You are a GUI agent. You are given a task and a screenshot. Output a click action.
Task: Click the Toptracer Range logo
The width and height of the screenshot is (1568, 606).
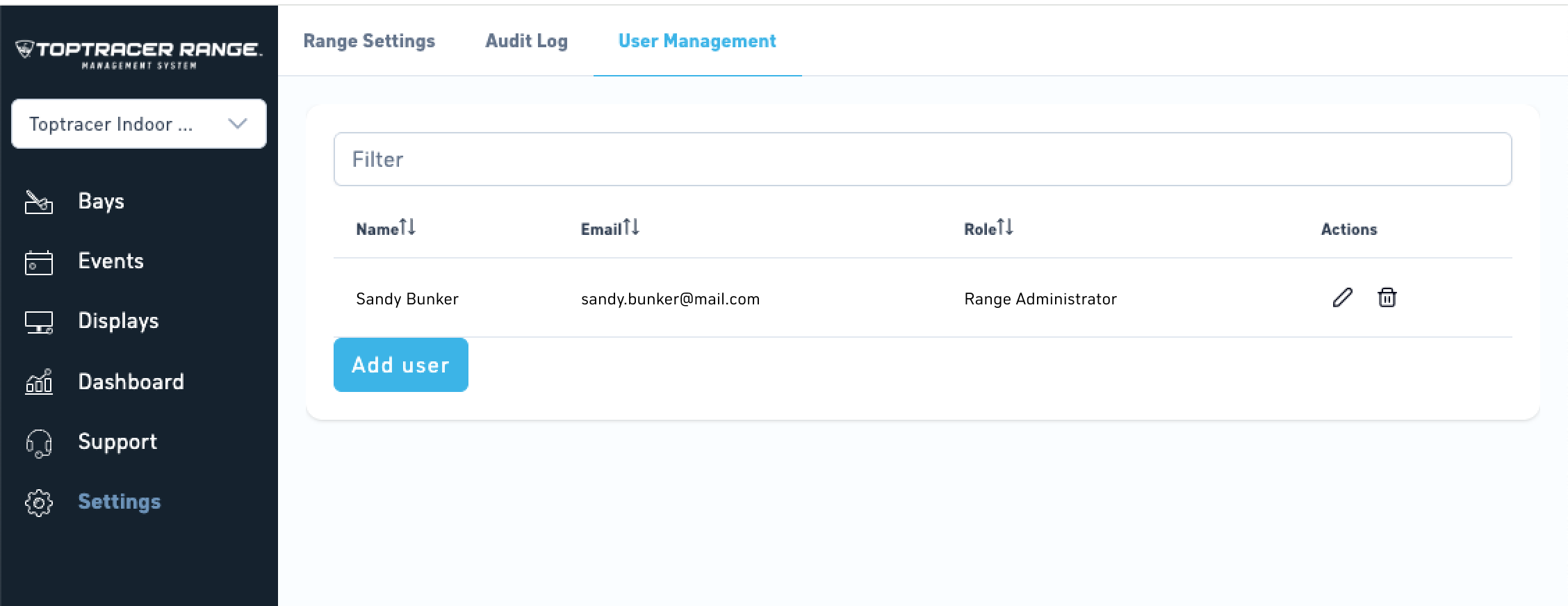[x=139, y=54]
